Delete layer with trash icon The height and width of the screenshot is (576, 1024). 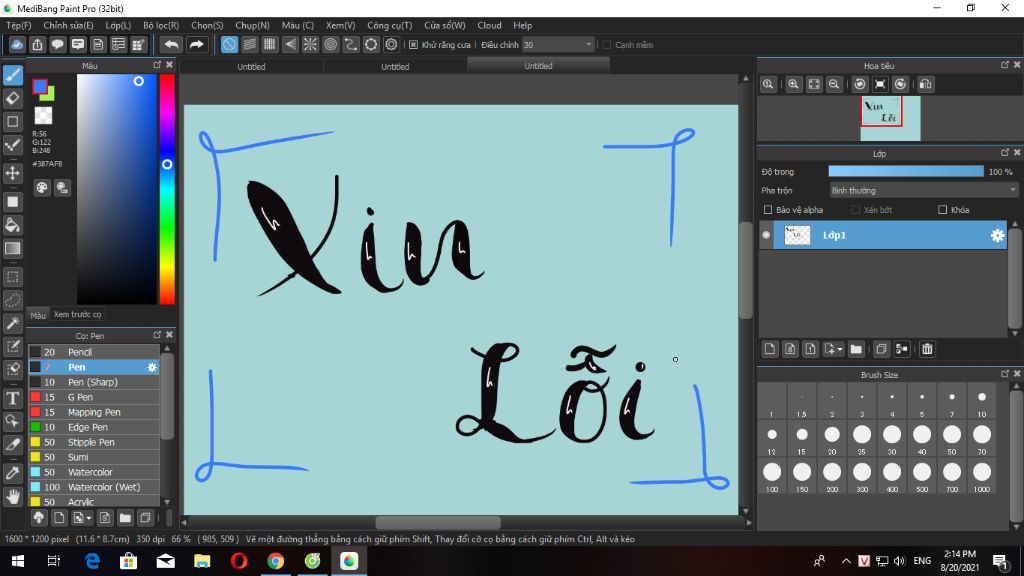coord(927,349)
